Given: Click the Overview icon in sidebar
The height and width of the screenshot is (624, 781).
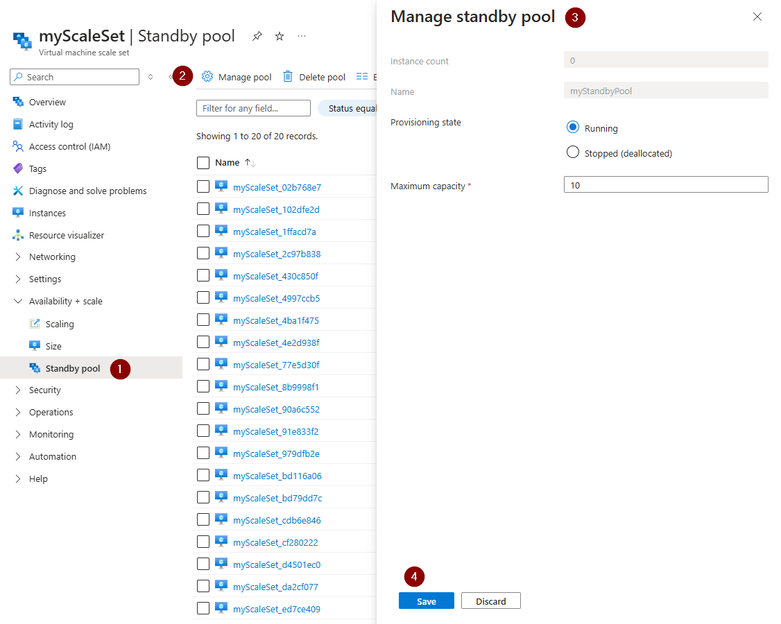Looking at the screenshot, I should tap(18, 102).
